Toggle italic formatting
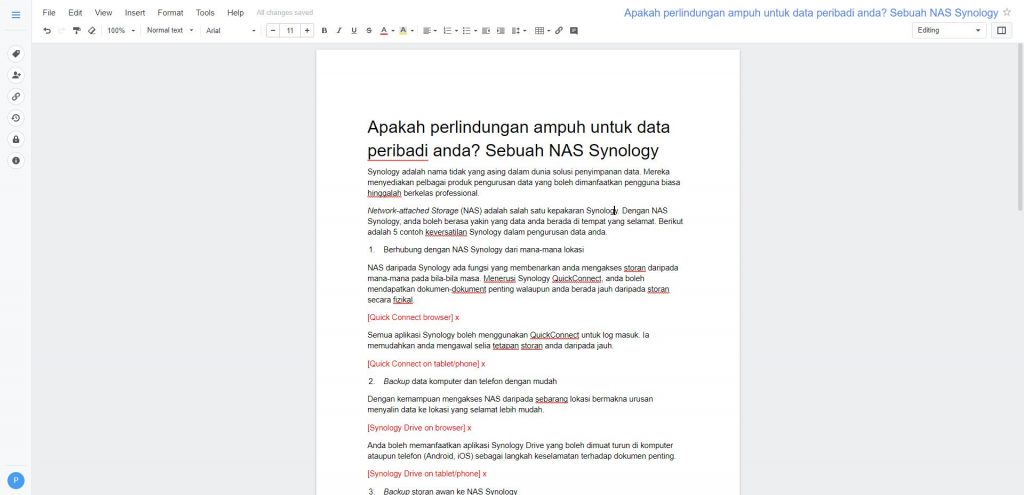 (339, 30)
